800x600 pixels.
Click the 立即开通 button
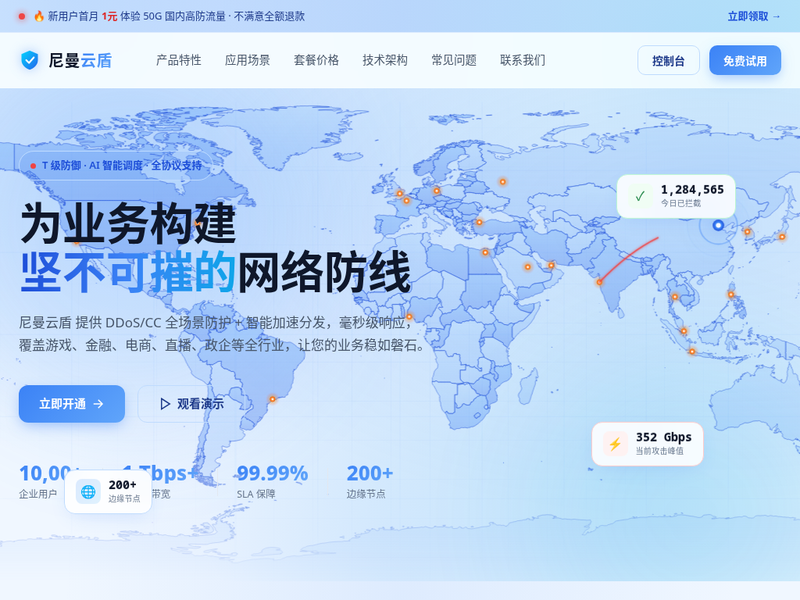coord(72,404)
